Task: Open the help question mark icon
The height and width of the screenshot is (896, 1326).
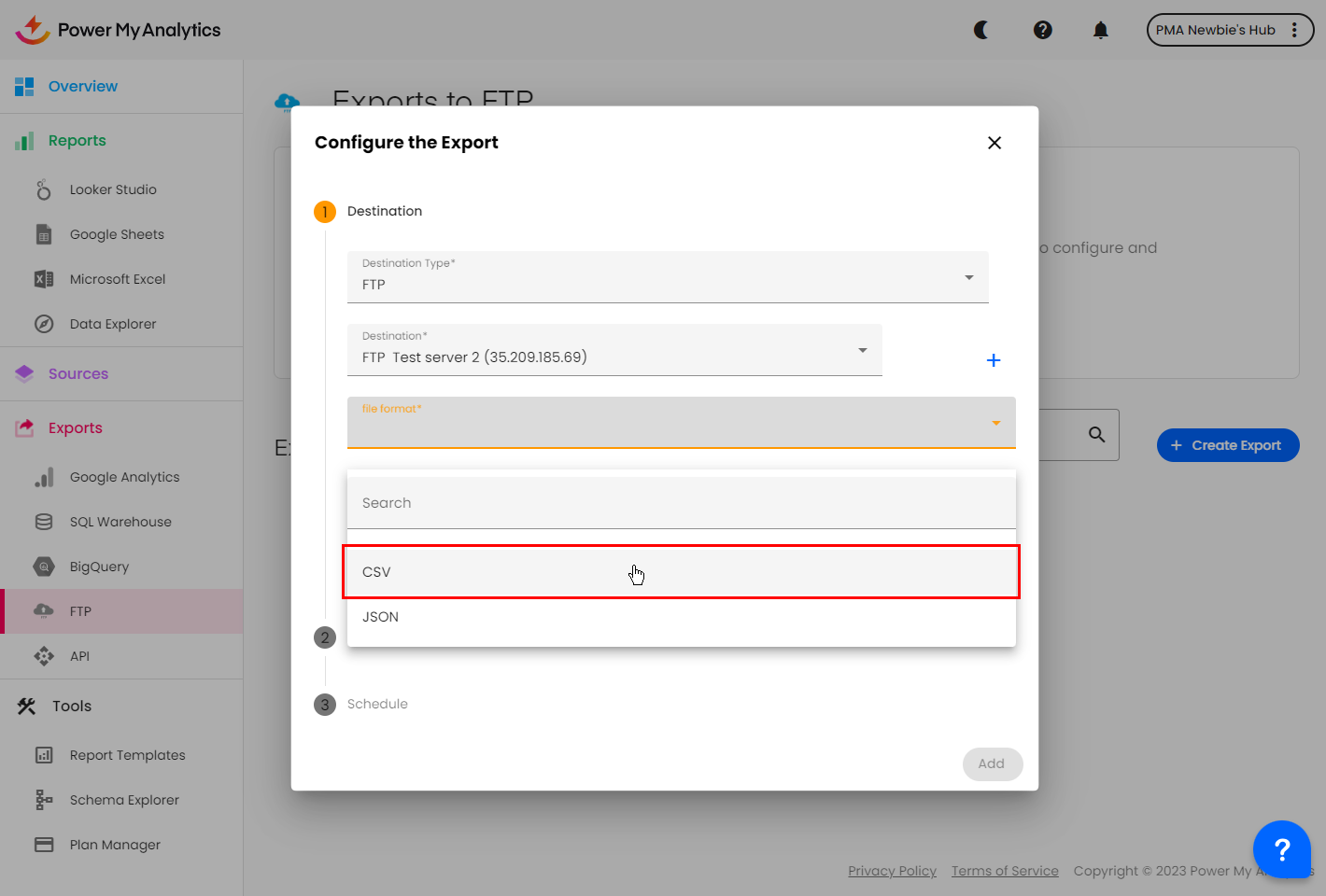Action: (1043, 30)
